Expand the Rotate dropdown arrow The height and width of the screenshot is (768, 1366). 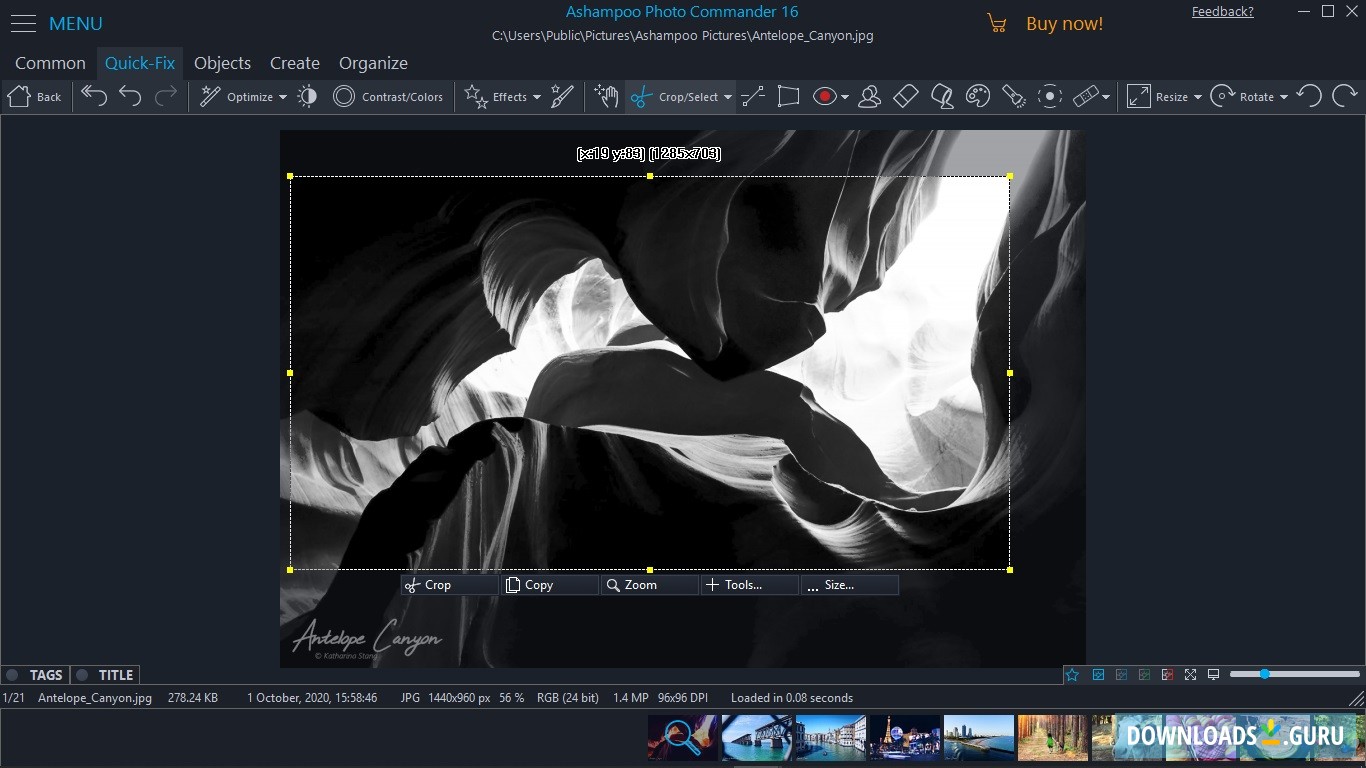pos(1284,97)
